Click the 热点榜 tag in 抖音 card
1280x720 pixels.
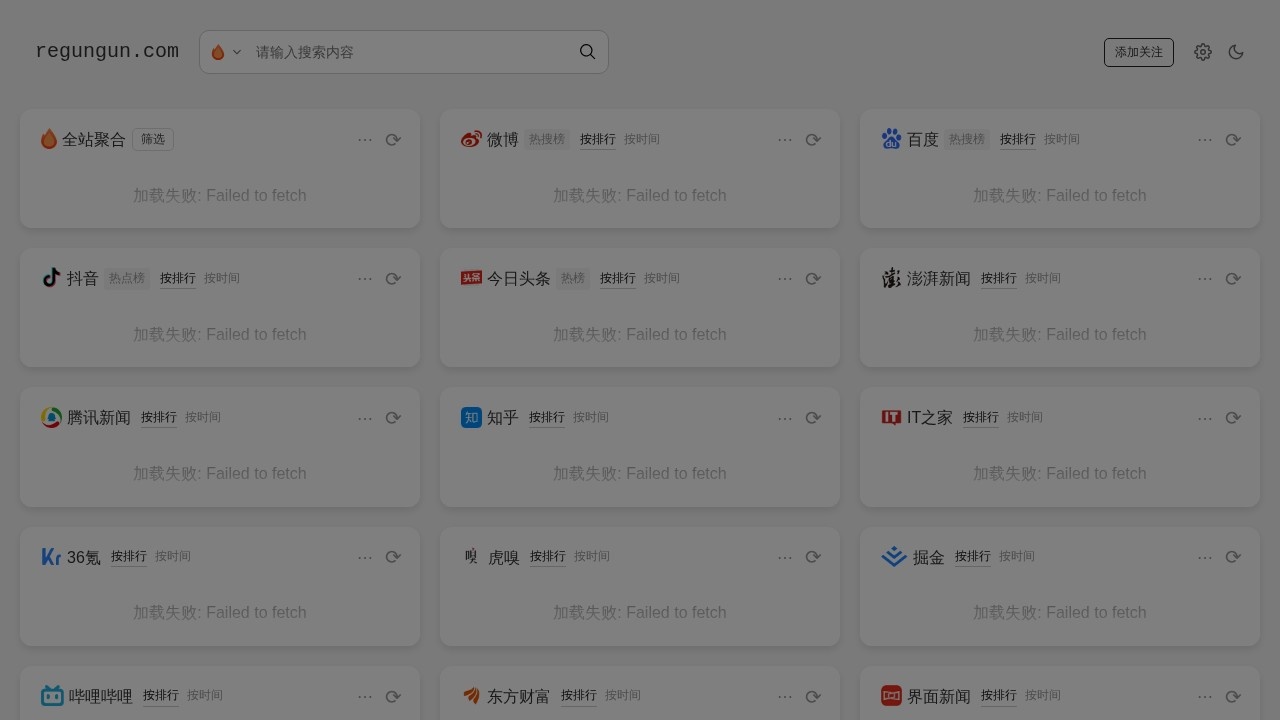pos(127,278)
